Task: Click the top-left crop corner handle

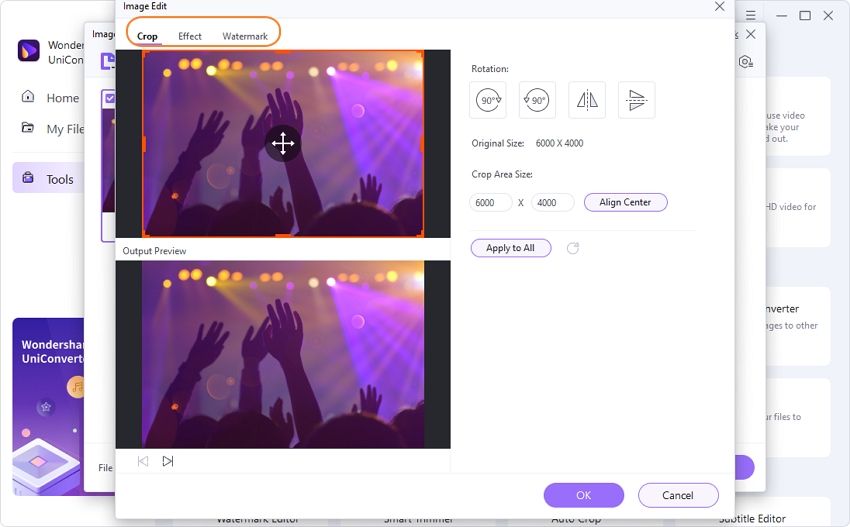Action: click(x=143, y=52)
